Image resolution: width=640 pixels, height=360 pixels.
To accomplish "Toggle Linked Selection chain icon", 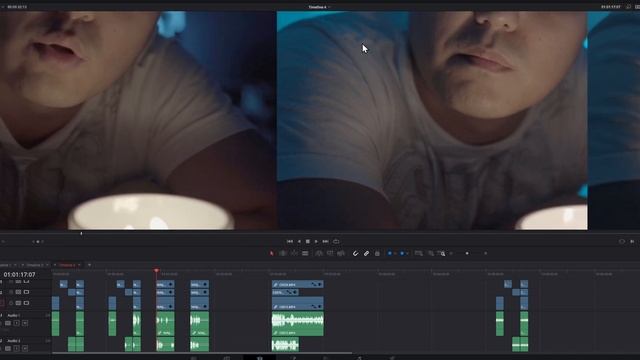I will tap(367, 253).
